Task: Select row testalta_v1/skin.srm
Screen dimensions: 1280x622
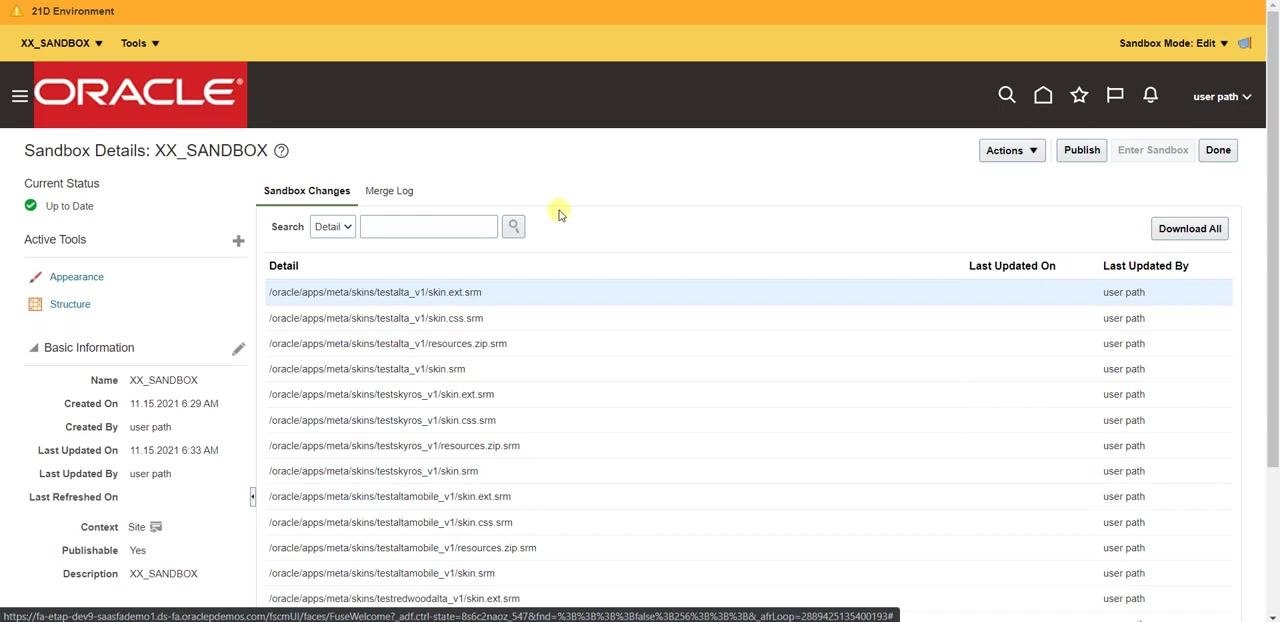Action: 749,369
